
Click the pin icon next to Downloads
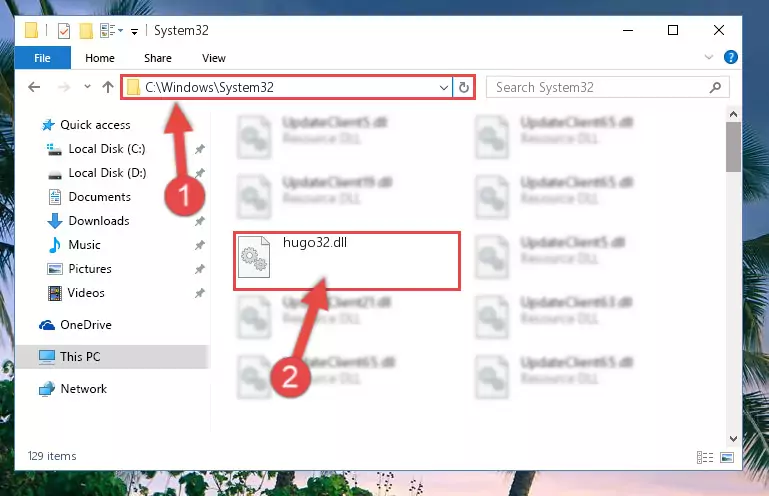pos(200,221)
